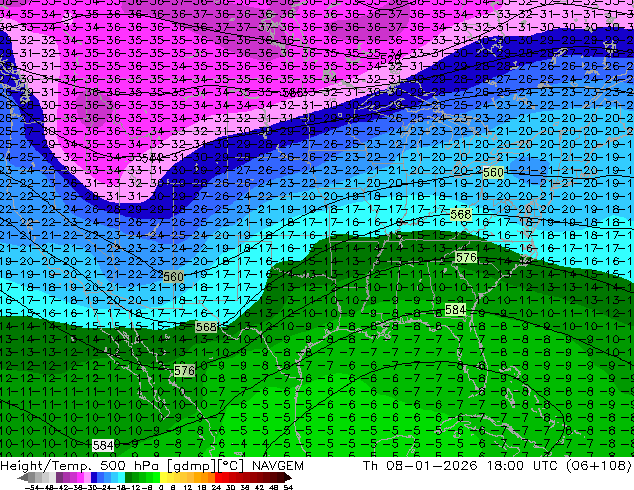Screen dimensions: 634x490
Task: Click the 584 contour label over the southeastern US
Action: (x=455, y=310)
